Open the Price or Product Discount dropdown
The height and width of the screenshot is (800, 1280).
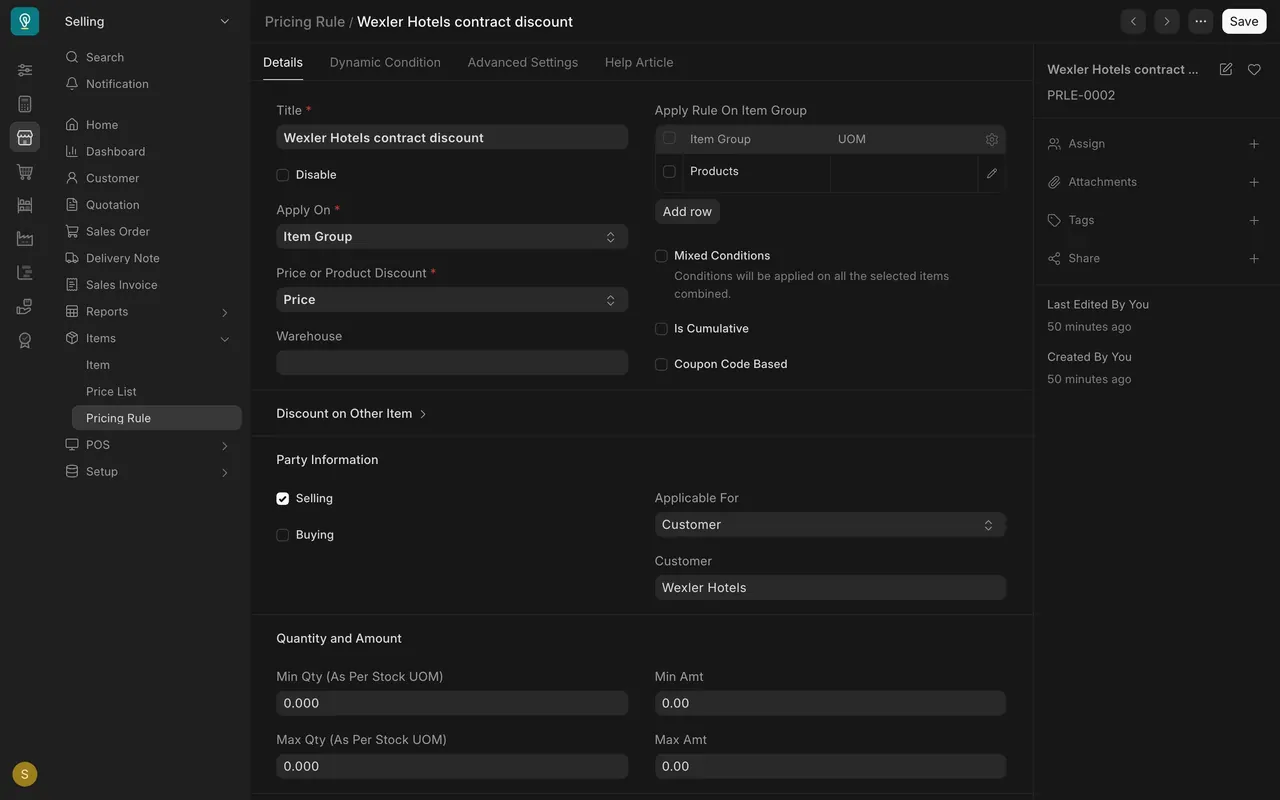452,300
